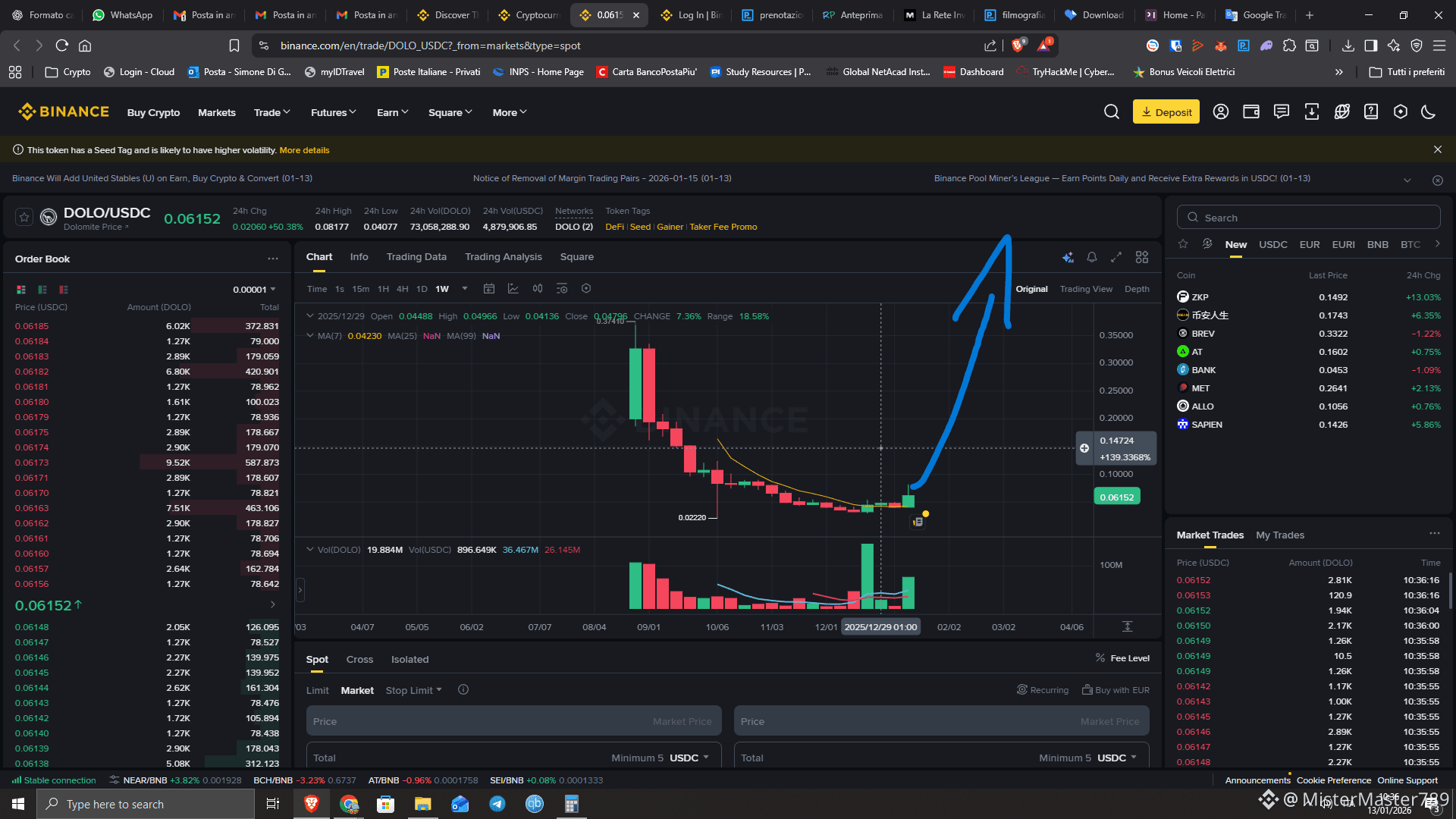
Task: Open the Stop Limit order type dropdown
Action: 414,690
